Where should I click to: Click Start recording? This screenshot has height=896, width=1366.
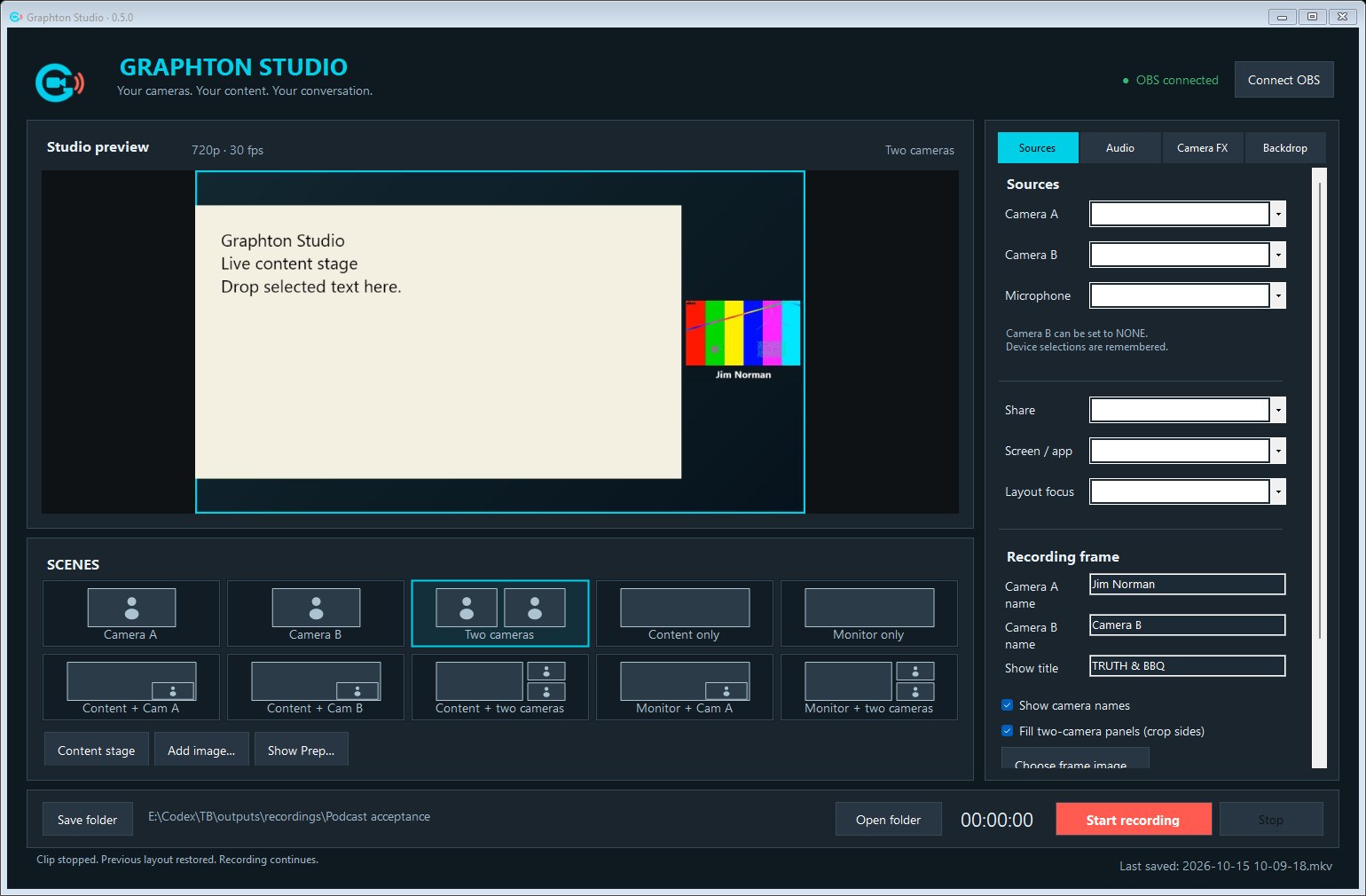(x=1134, y=820)
